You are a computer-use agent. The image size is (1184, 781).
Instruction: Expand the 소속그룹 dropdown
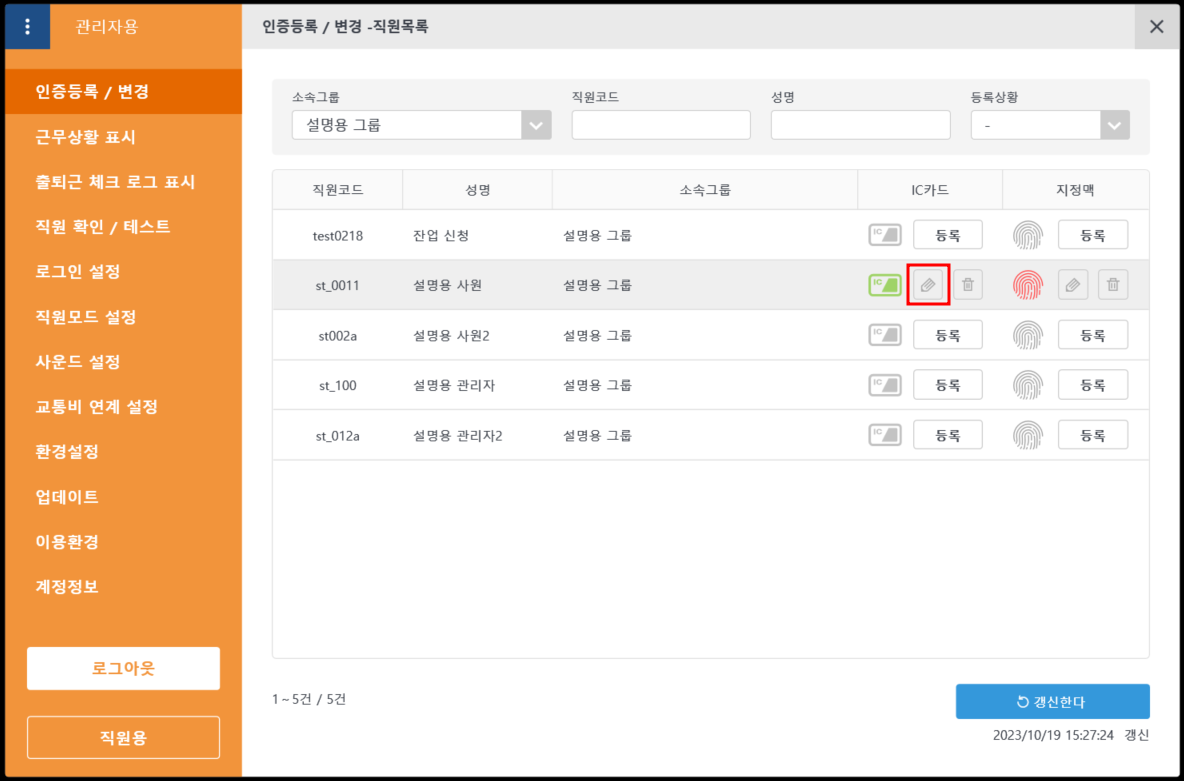click(536, 125)
